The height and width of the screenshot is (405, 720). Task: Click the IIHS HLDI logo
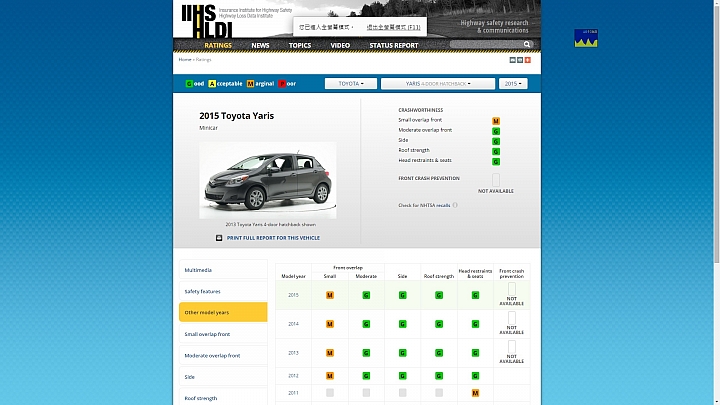click(x=207, y=21)
